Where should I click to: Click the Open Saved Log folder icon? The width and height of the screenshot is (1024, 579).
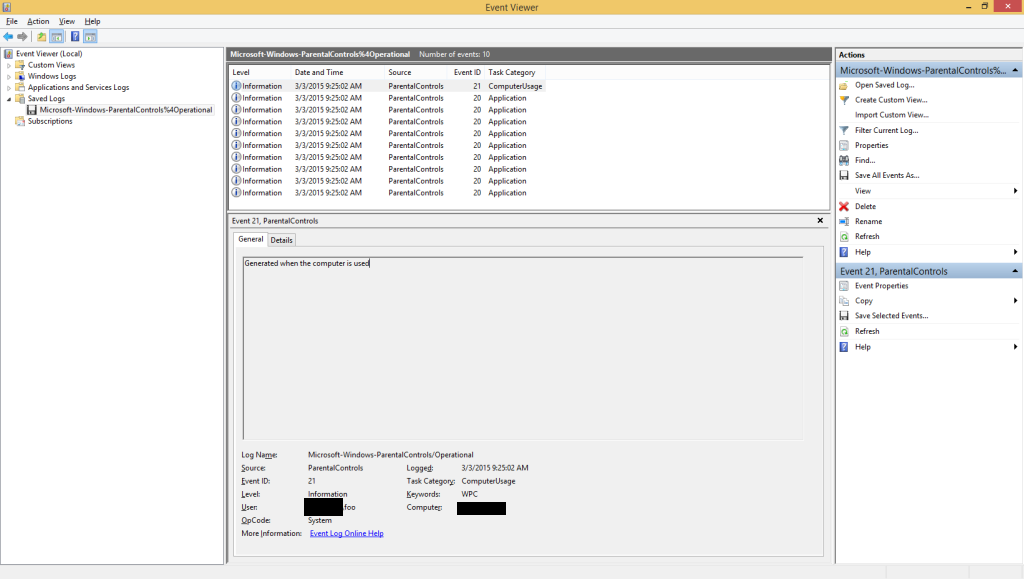pyautogui.click(x=845, y=85)
